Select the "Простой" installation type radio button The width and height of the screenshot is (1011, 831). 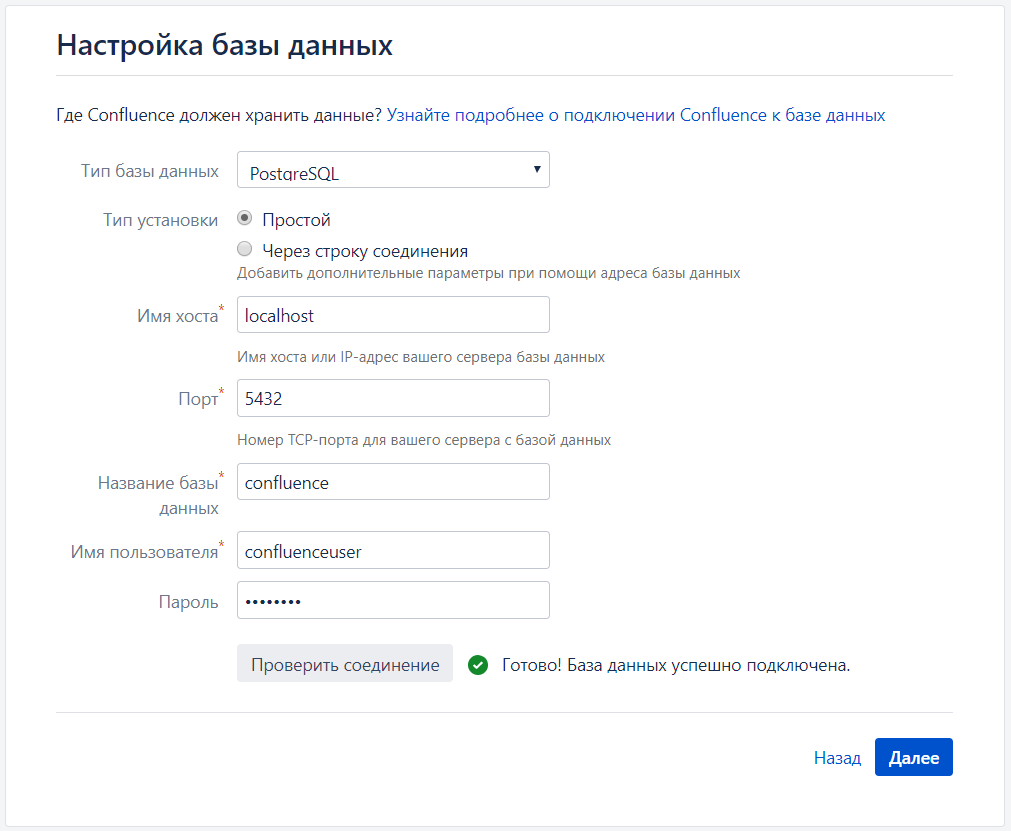point(245,219)
